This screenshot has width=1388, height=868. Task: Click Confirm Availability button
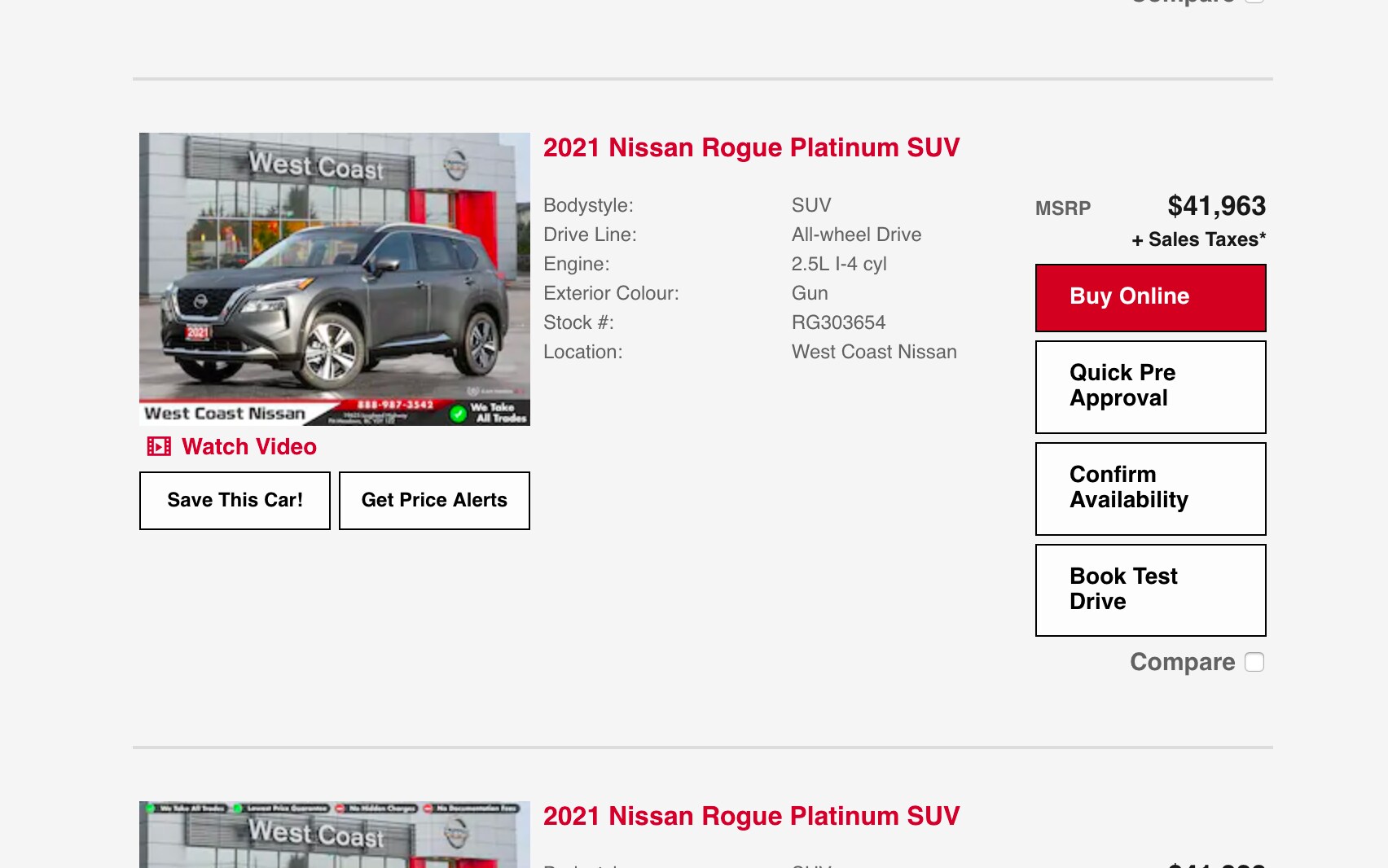tap(1150, 489)
